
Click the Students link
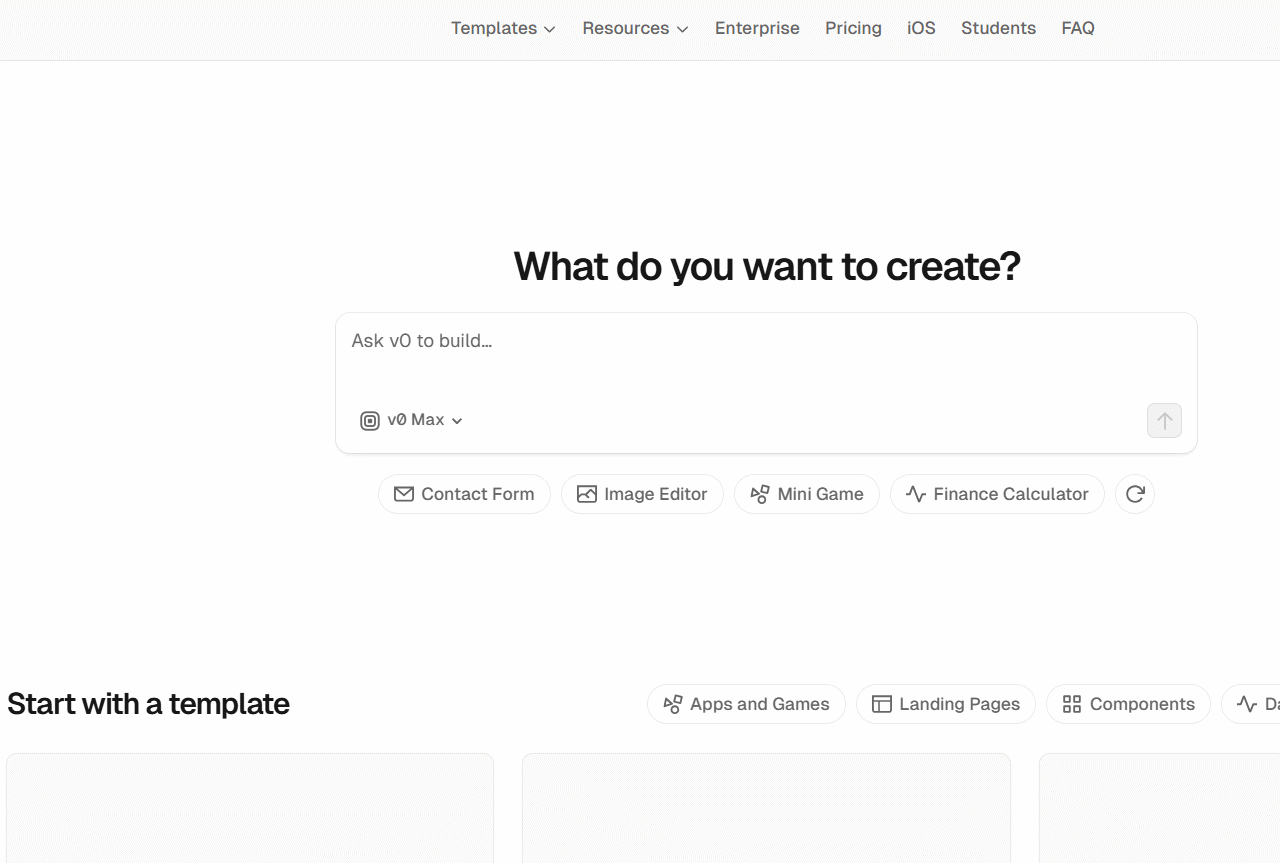click(998, 28)
